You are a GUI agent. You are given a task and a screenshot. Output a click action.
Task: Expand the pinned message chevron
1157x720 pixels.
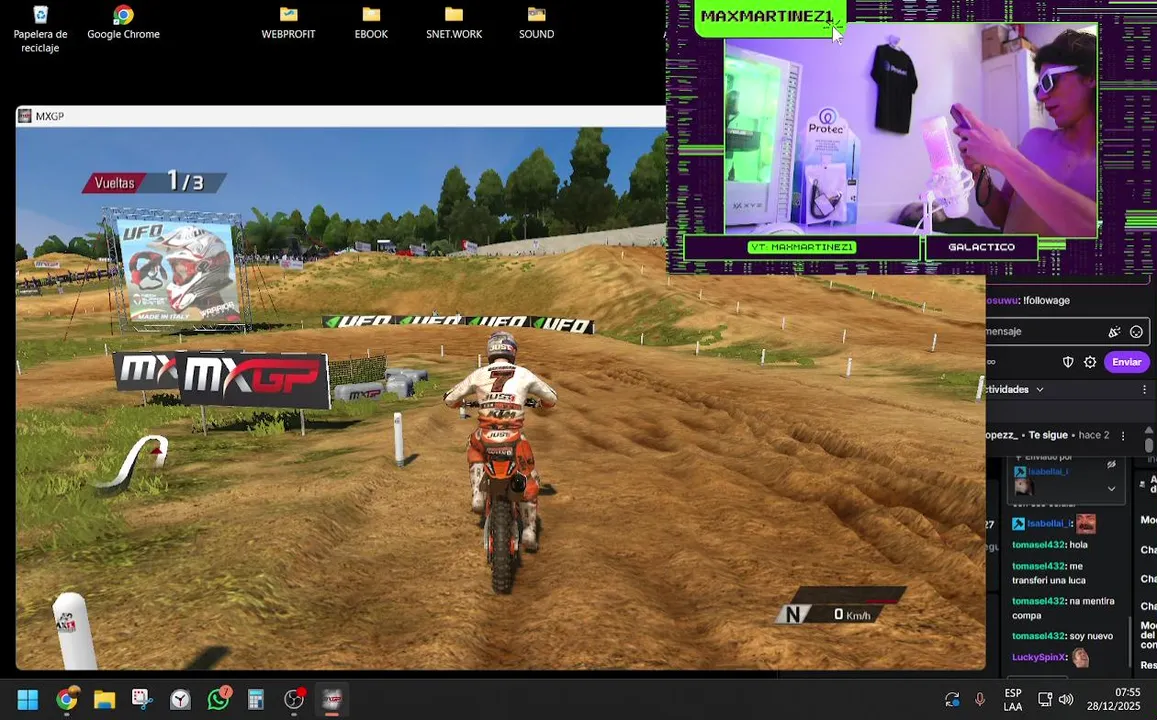pyautogui.click(x=1111, y=488)
